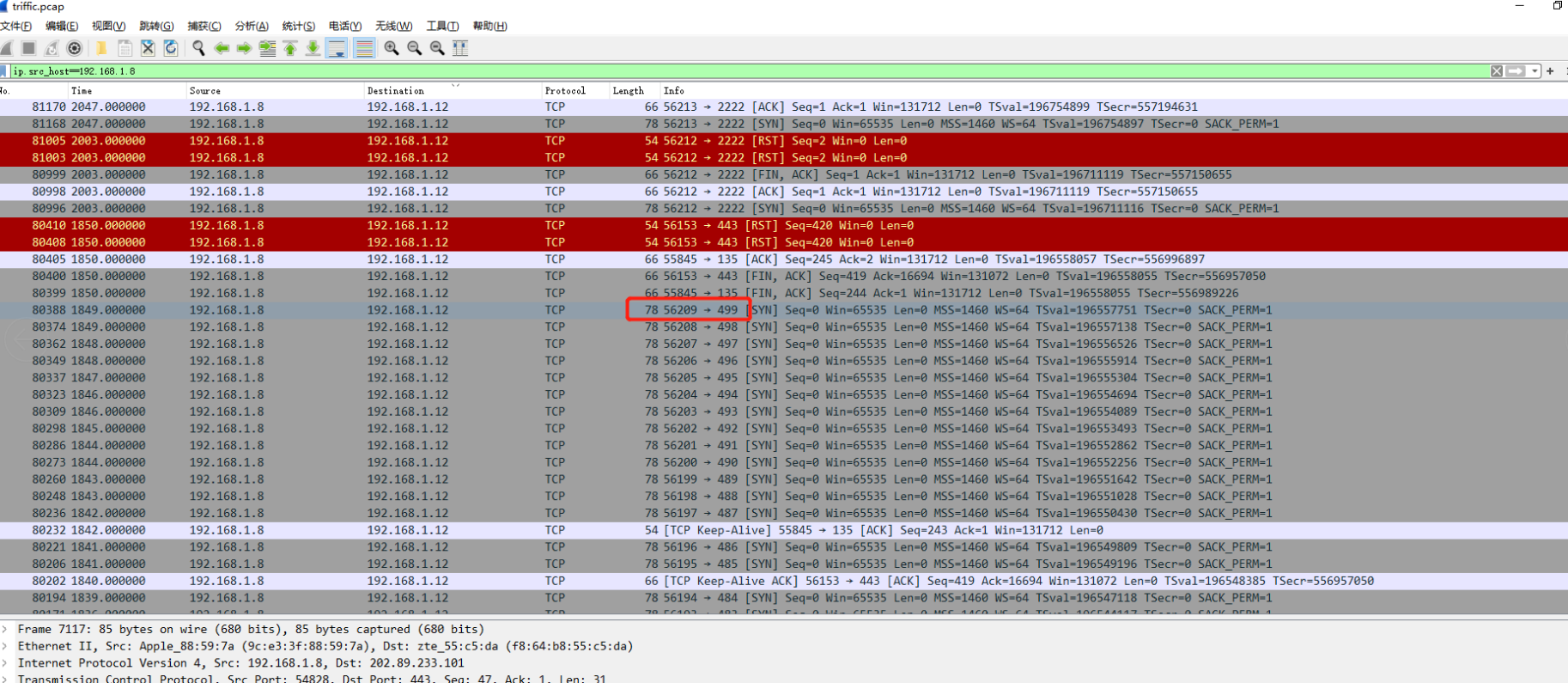The height and width of the screenshot is (683, 1568).
Task: Open the 无线(W) menu
Action: (x=393, y=26)
